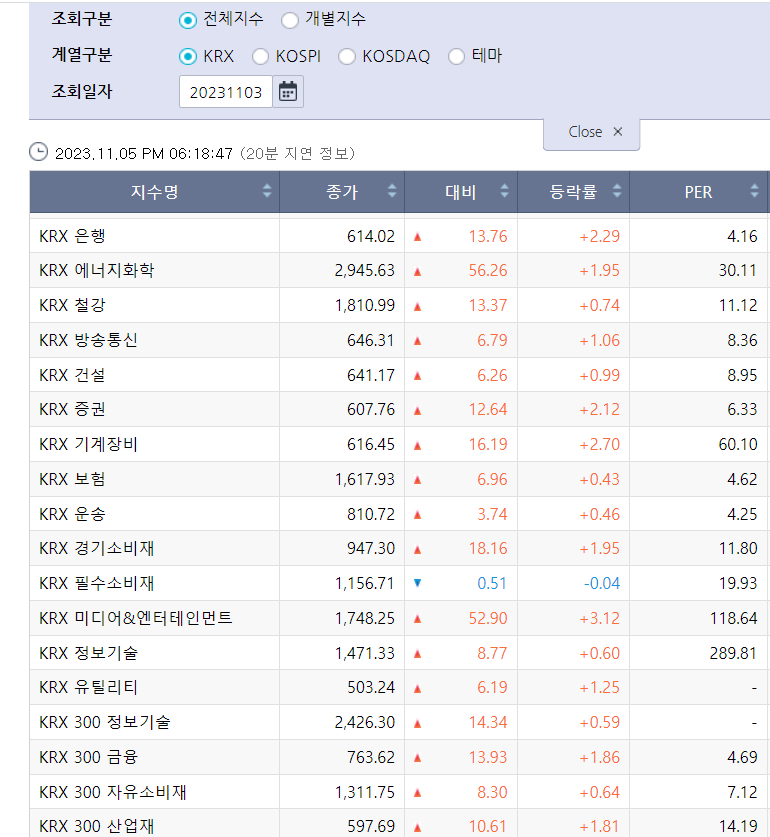Click the PER value 60.10
Screen dimensions: 770x837
pos(738,444)
